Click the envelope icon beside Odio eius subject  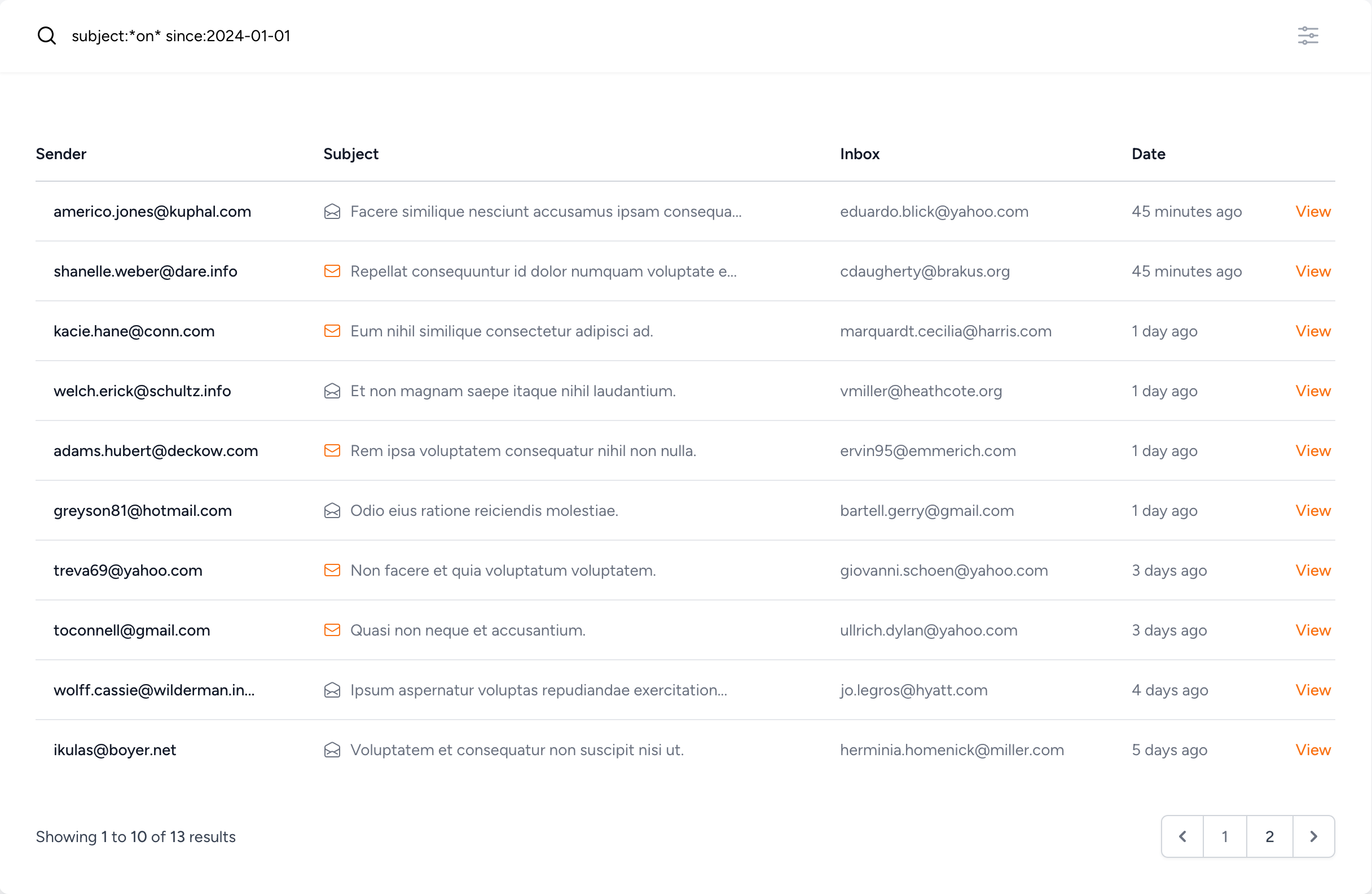point(333,510)
